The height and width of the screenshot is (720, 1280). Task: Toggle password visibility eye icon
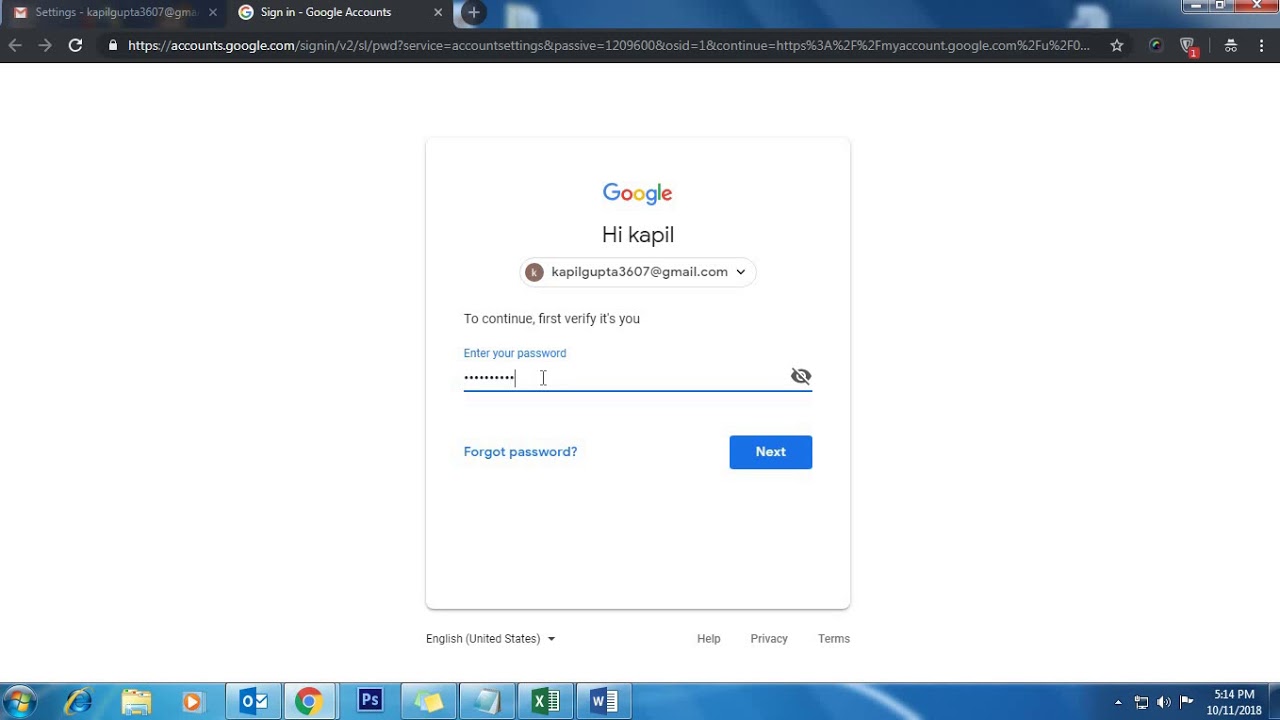[801, 376]
